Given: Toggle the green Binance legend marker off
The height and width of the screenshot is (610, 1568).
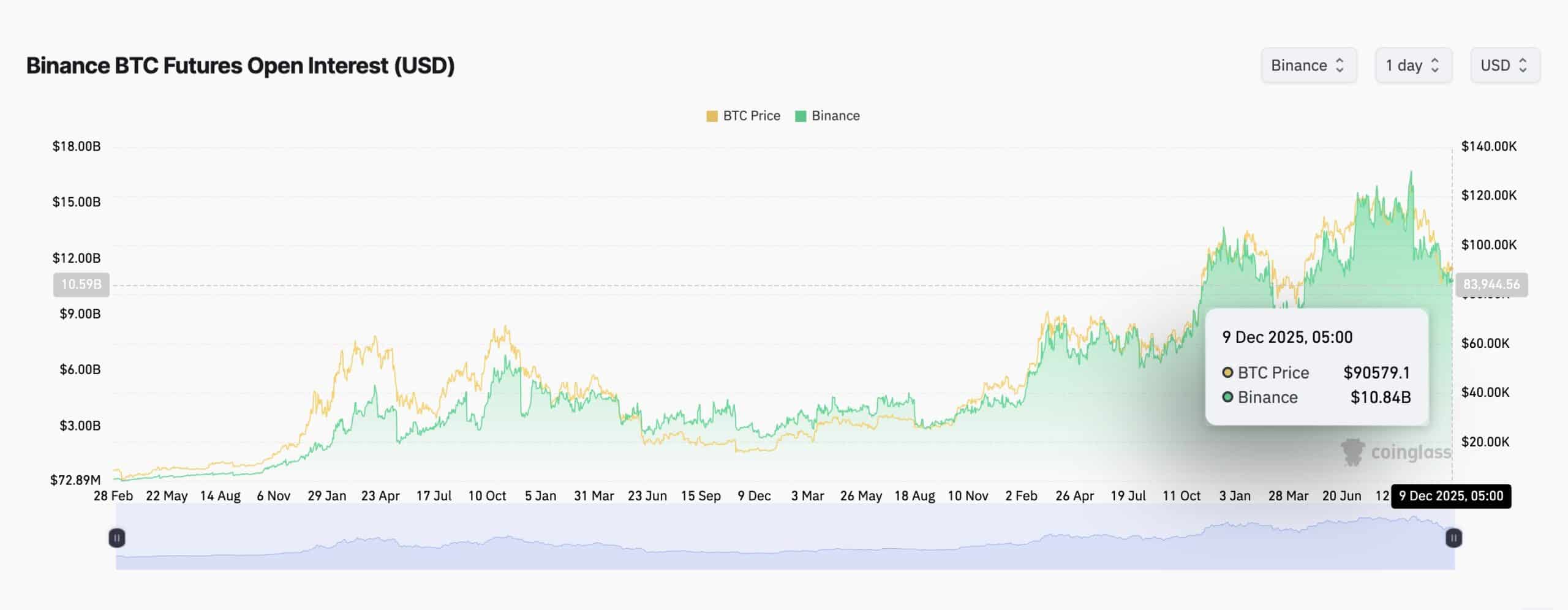Looking at the screenshot, I should pyautogui.click(x=800, y=115).
